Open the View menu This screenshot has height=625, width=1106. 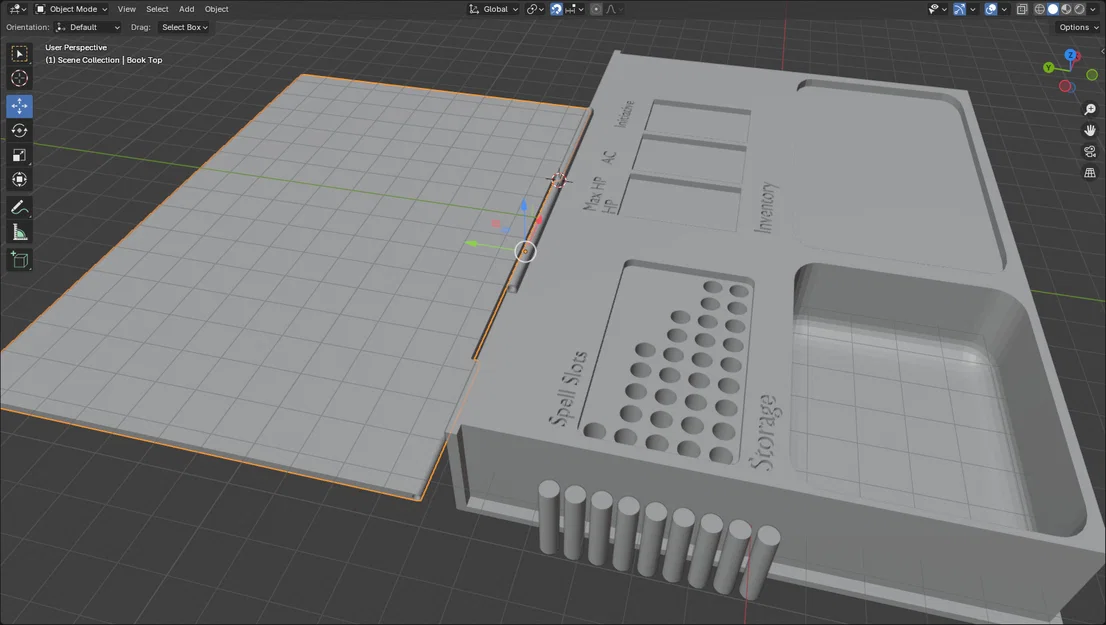pos(127,9)
